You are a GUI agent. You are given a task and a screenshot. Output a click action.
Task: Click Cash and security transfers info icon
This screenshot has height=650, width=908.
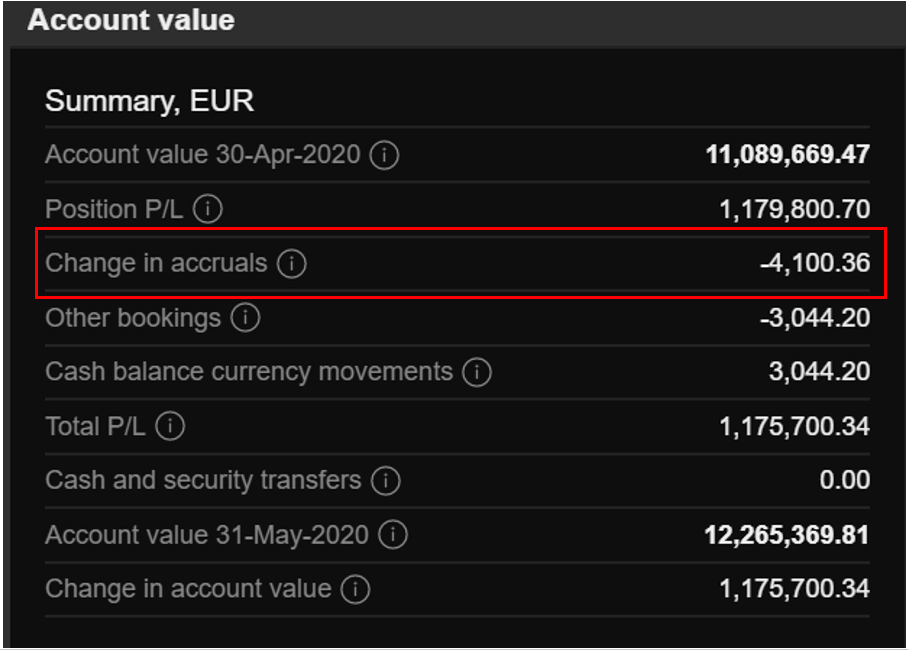tap(385, 481)
